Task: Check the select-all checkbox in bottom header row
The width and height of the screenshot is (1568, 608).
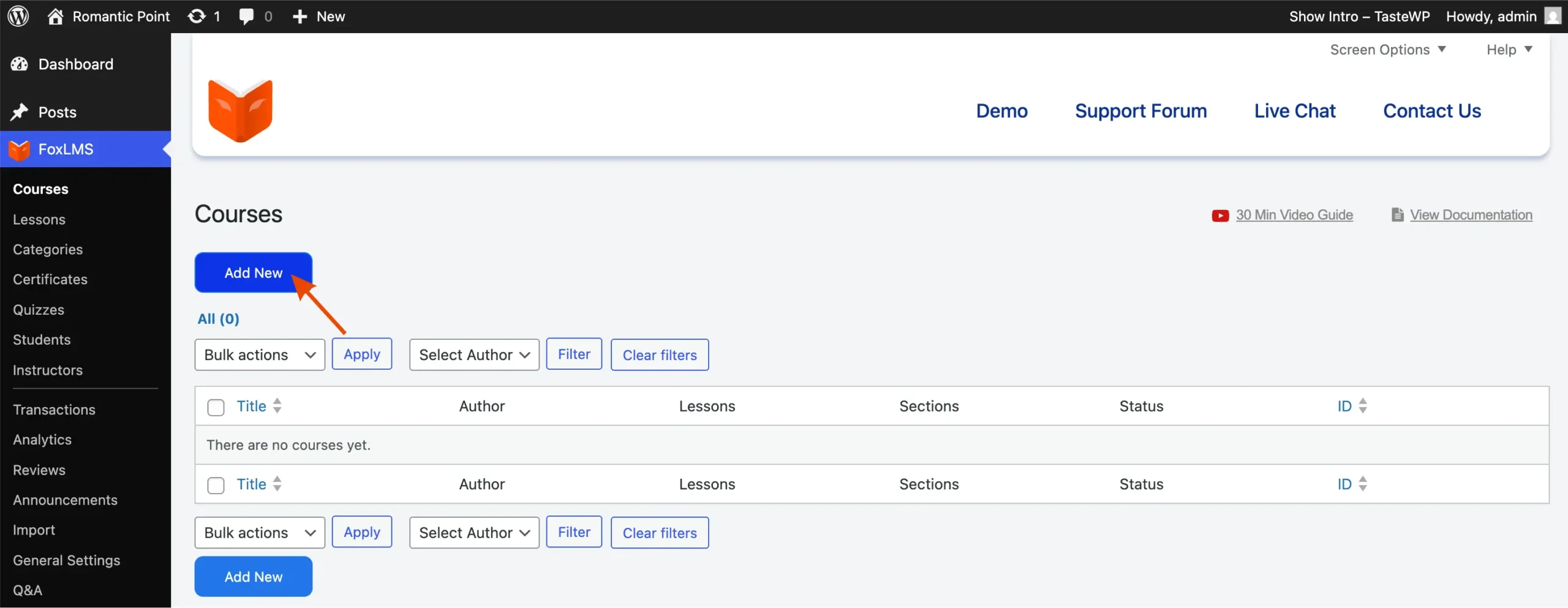Action: click(x=216, y=485)
